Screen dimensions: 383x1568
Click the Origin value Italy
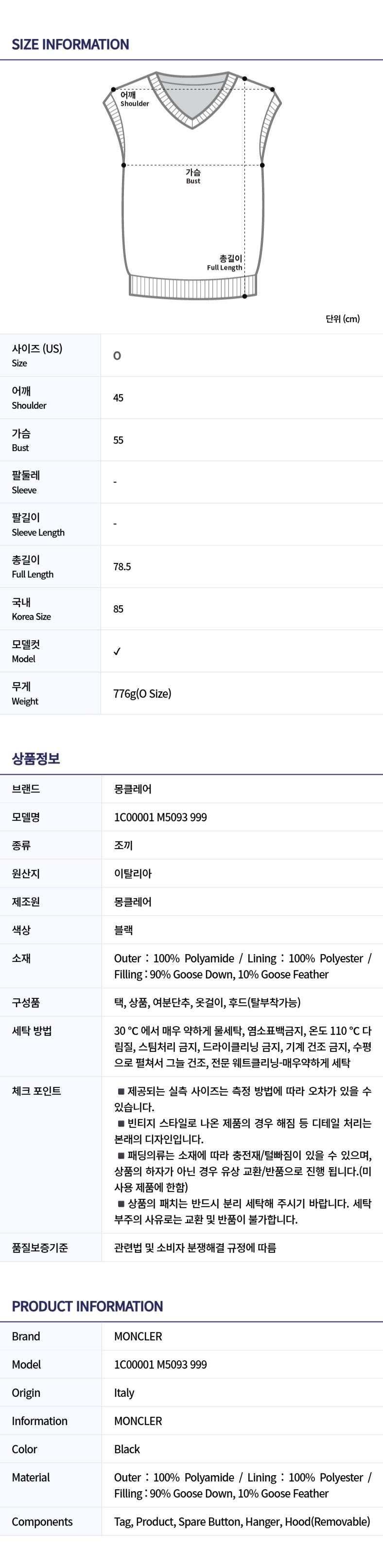[x=124, y=1393]
